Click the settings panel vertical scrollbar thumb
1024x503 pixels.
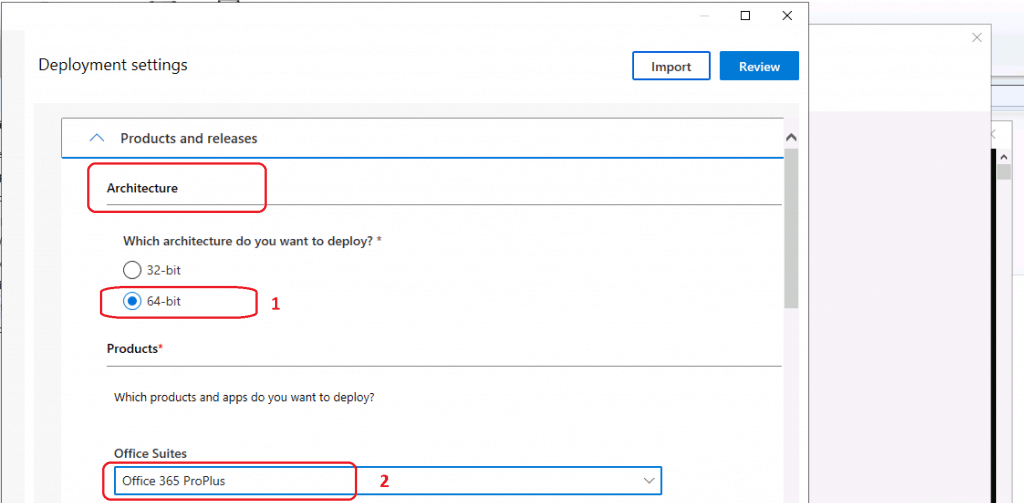pyautogui.click(x=791, y=227)
